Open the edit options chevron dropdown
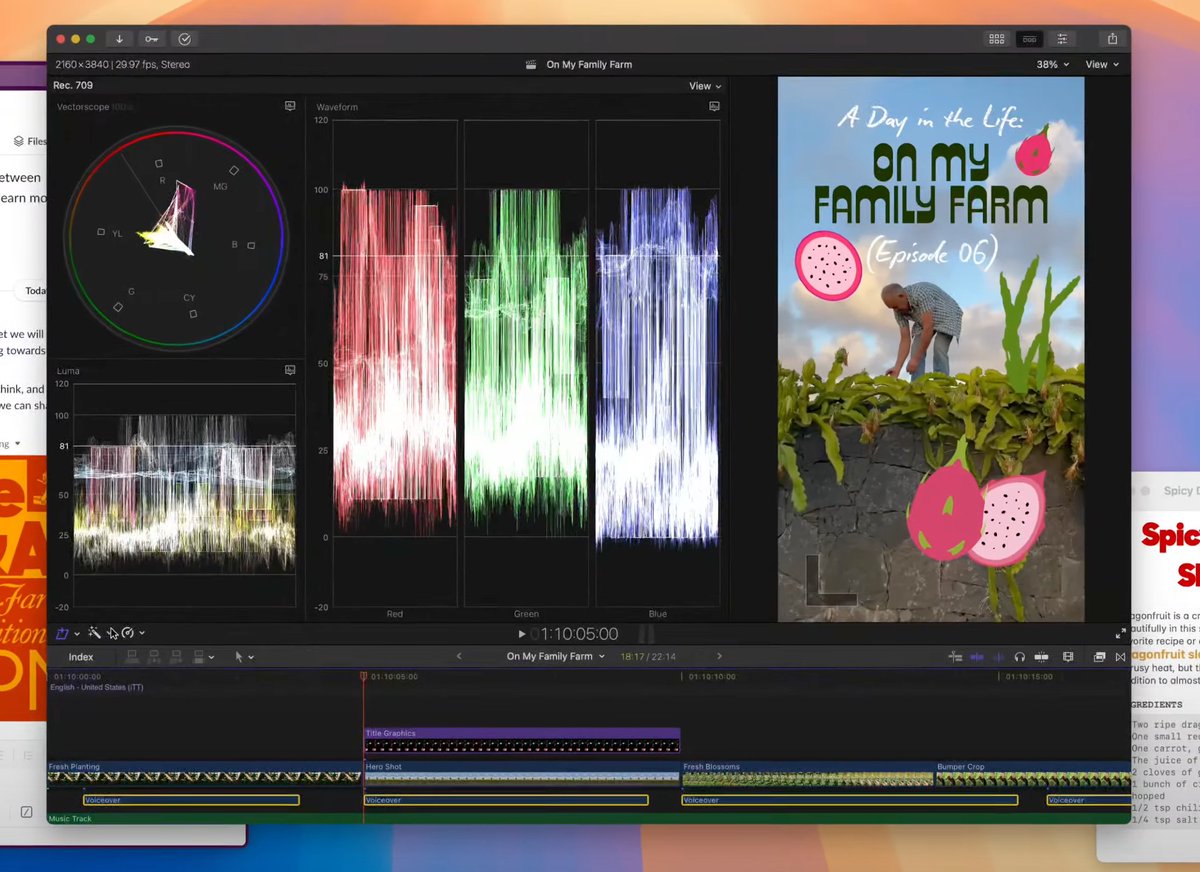This screenshot has height=872, width=1200. (x=211, y=657)
